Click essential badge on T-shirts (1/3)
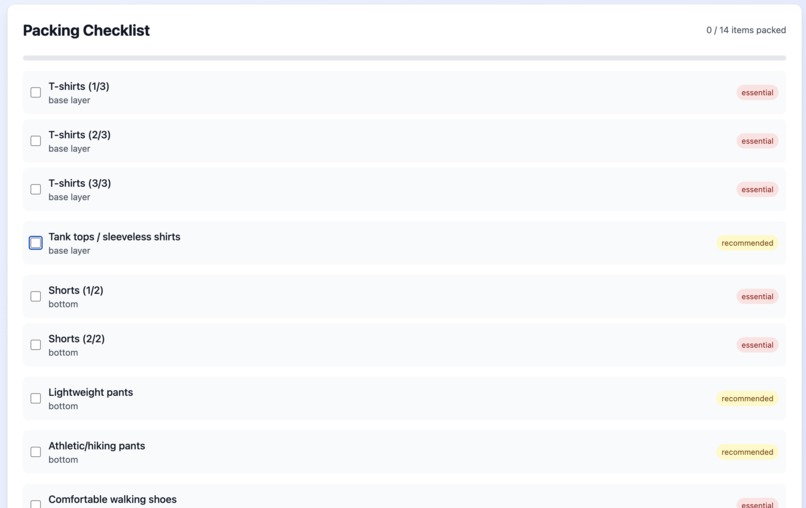The height and width of the screenshot is (508, 806). [x=757, y=93]
